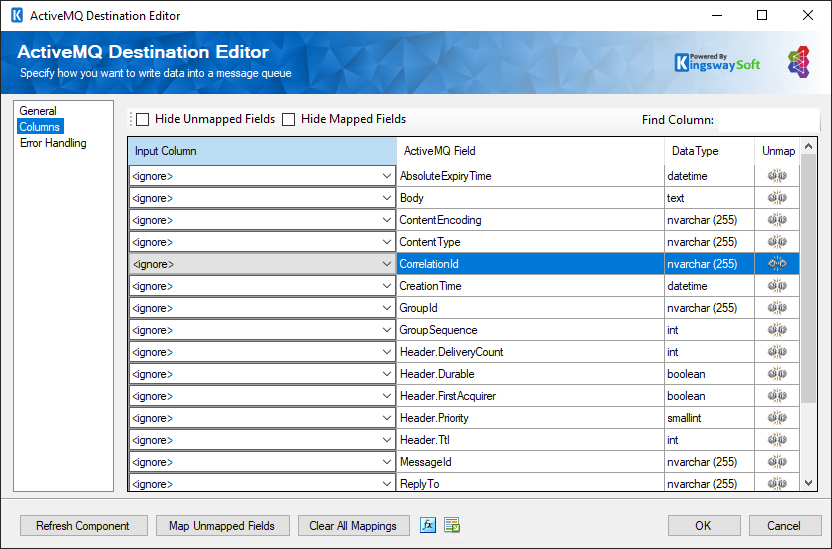Confirm with the OK button
This screenshot has width=832, height=549.
(x=704, y=526)
